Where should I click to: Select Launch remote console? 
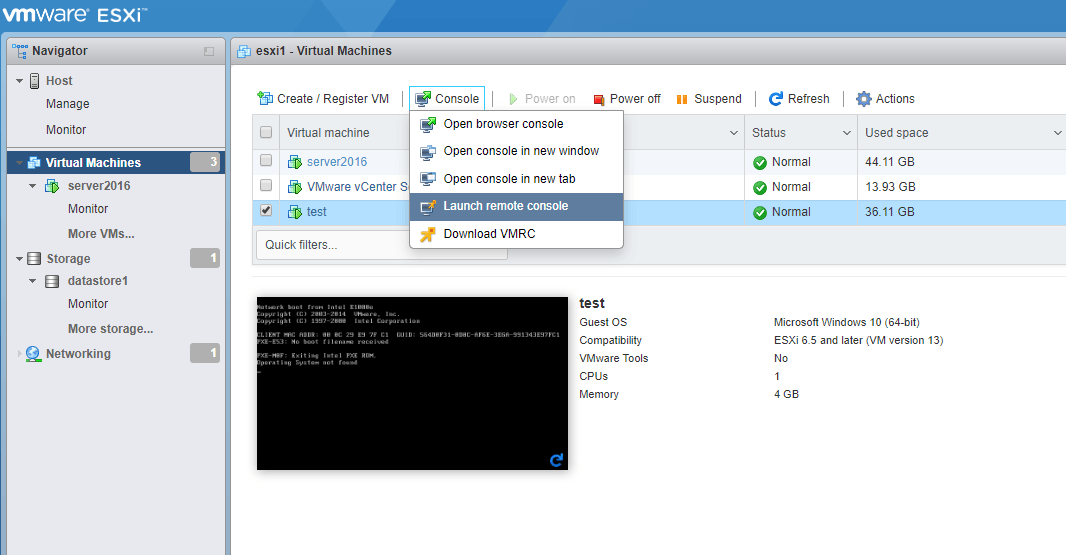coord(517,206)
